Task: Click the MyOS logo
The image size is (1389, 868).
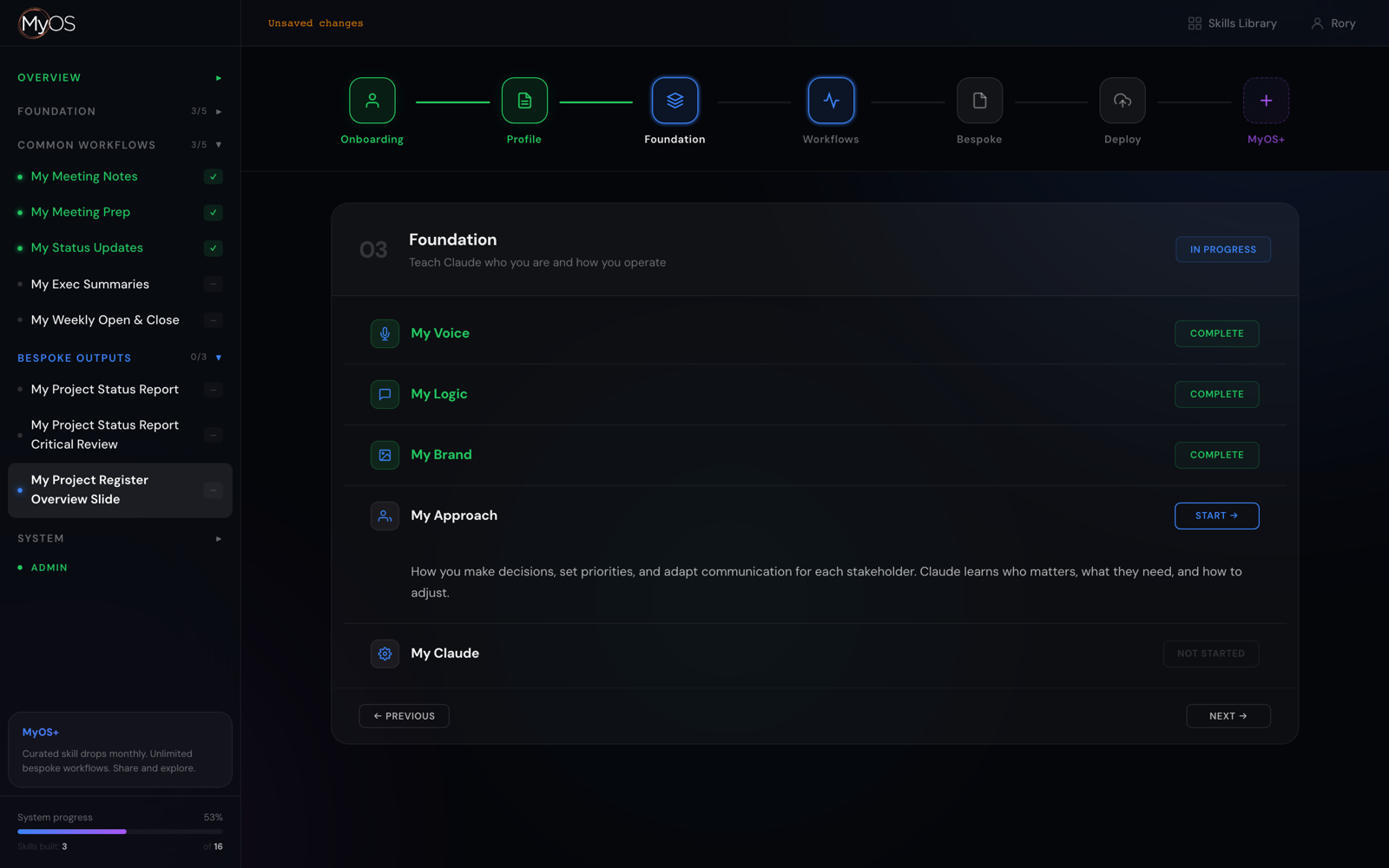Action: click(47, 23)
